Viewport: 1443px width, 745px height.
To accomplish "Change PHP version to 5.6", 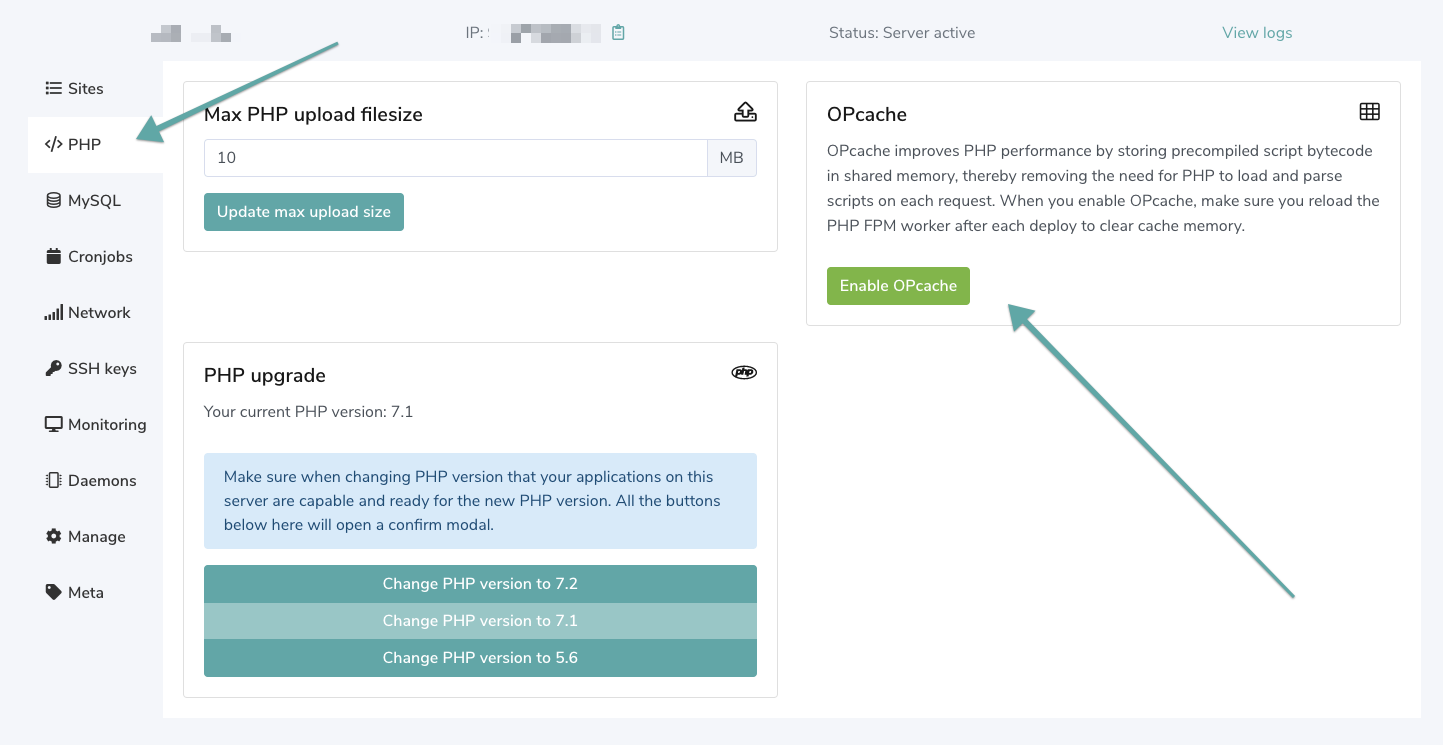I will pyautogui.click(x=480, y=658).
